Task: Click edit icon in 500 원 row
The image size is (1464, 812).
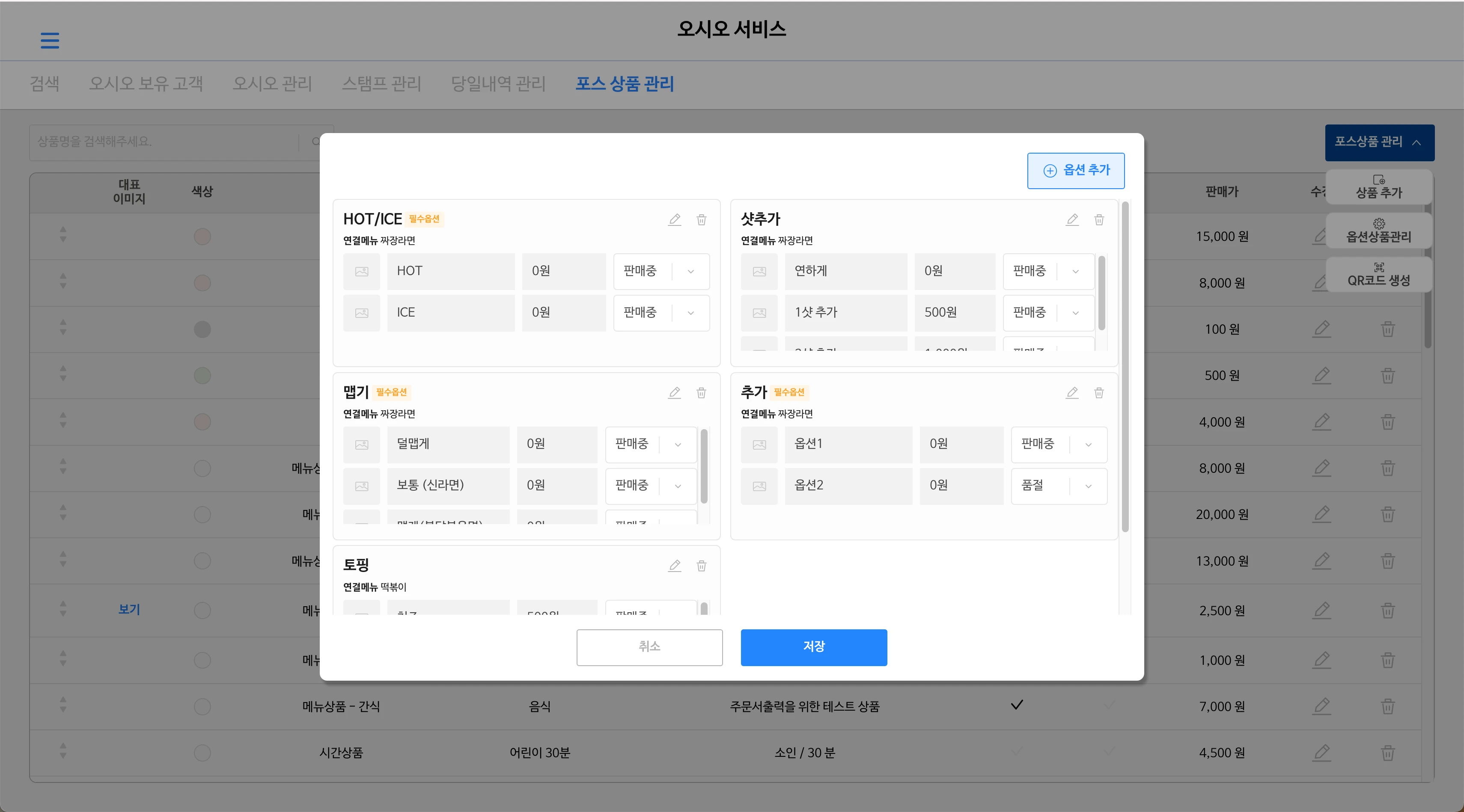Action: 1322,375
